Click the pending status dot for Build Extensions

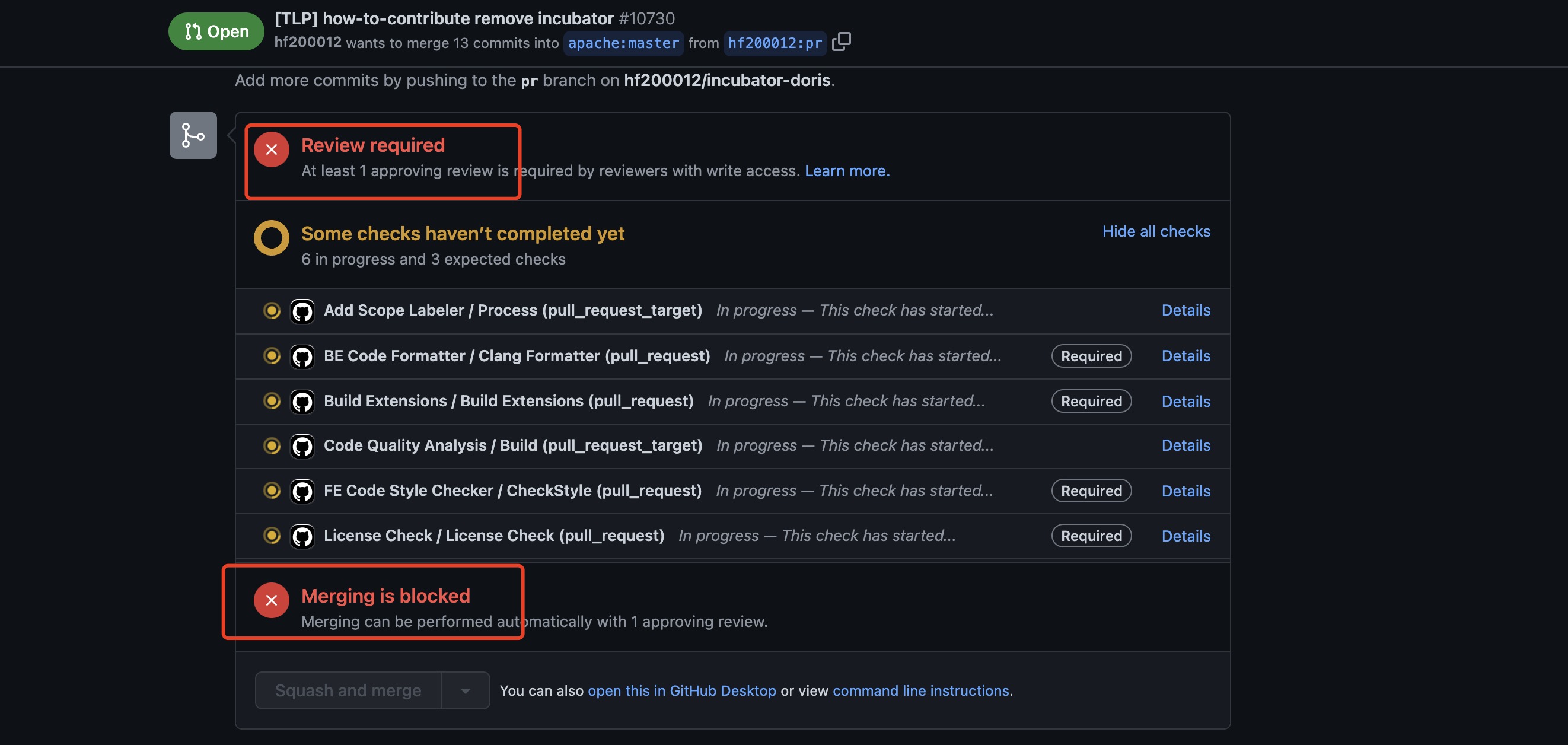[272, 401]
